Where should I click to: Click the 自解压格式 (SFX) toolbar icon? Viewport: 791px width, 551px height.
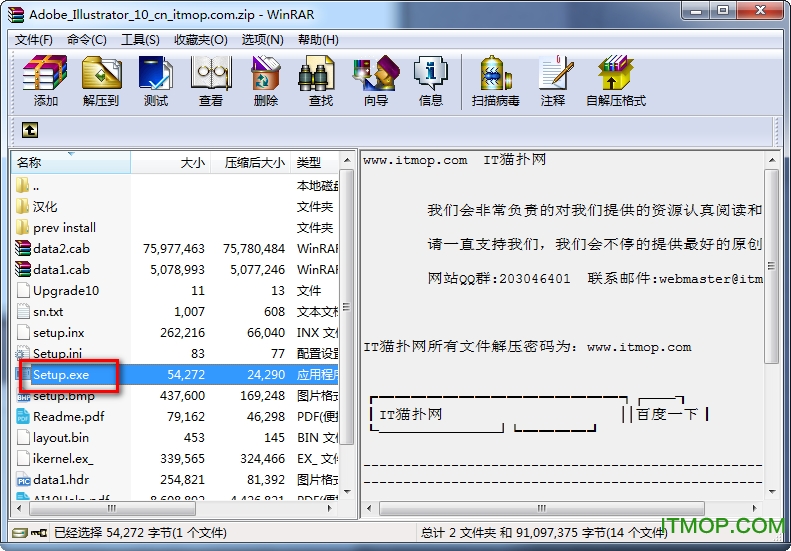tap(615, 74)
